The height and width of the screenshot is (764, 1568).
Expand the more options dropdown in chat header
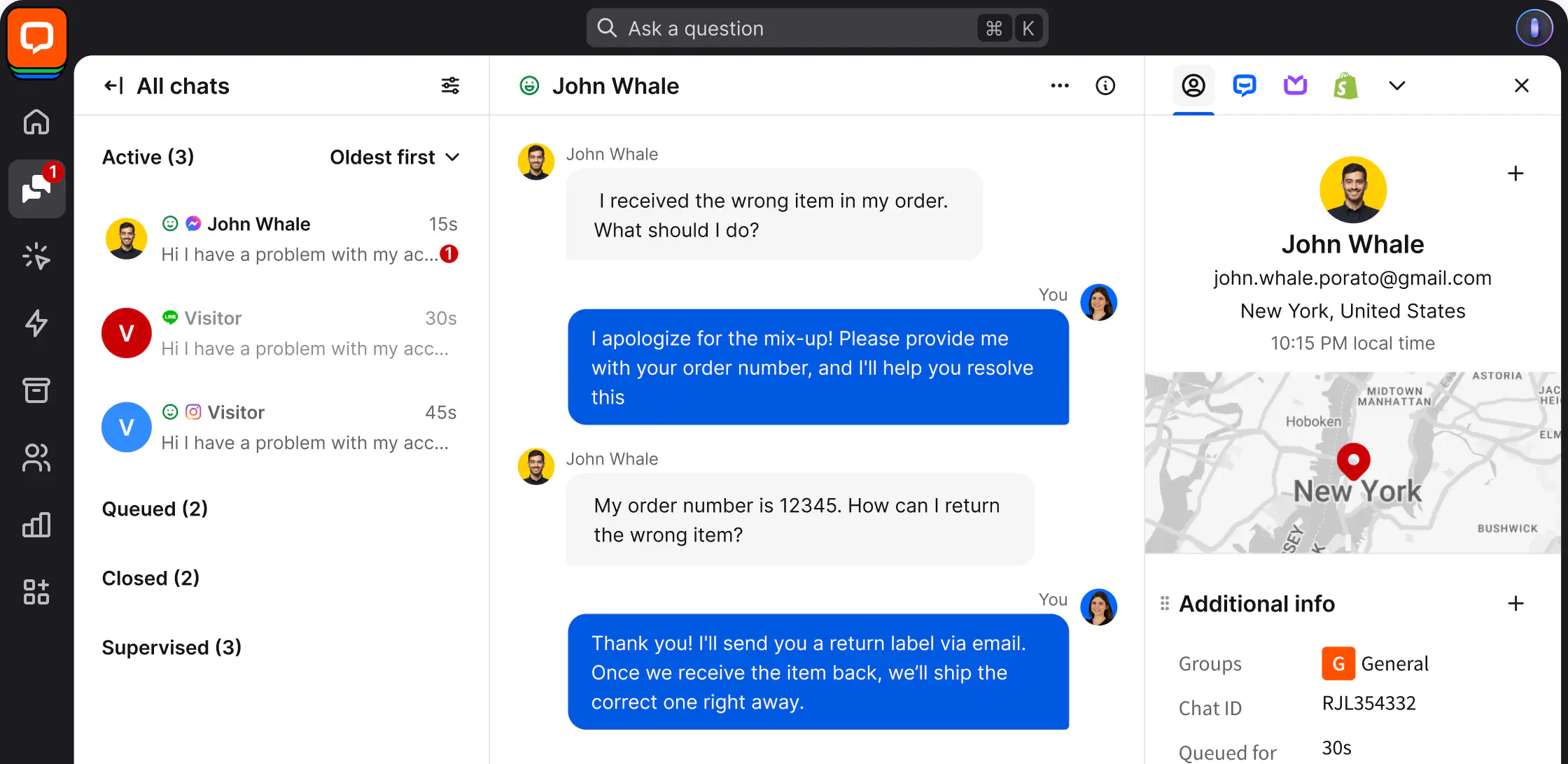coord(1059,85)
